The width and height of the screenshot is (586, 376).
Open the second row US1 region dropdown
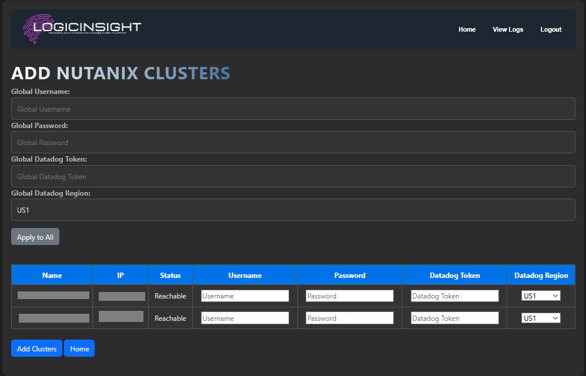(x=541, y=318)
